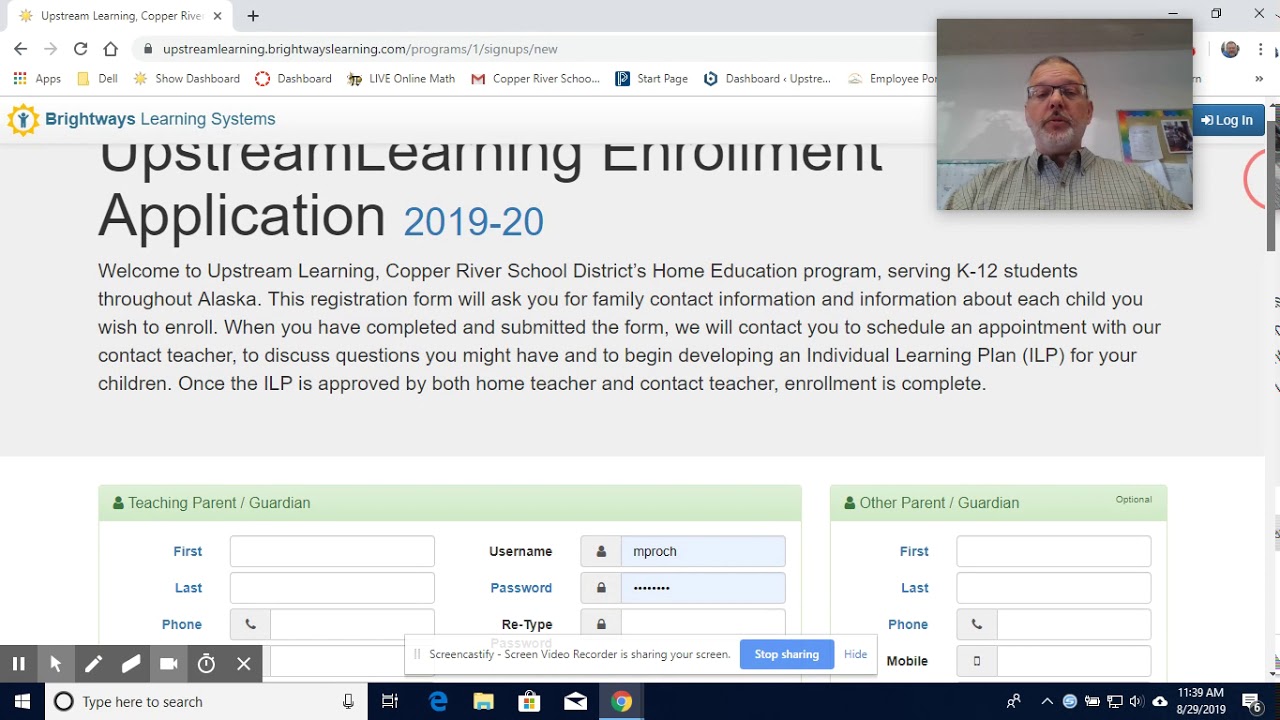Open the Windows Start menu

click(22, 702)
